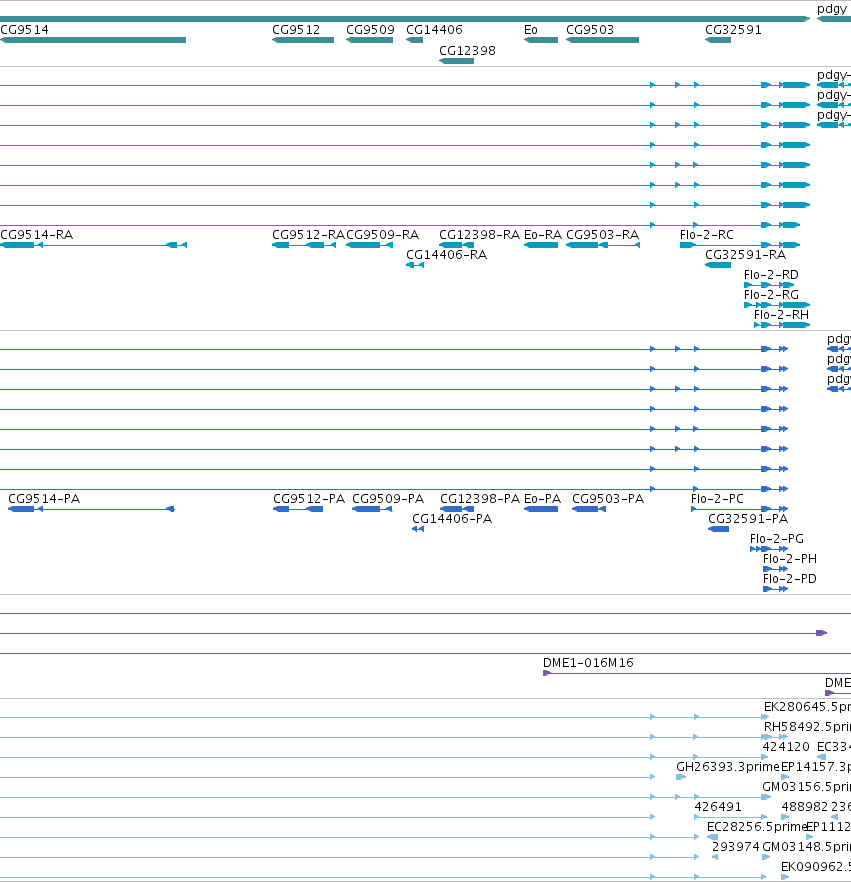
Task: Click the EK280645 EST label
Action: click(807, 707)
